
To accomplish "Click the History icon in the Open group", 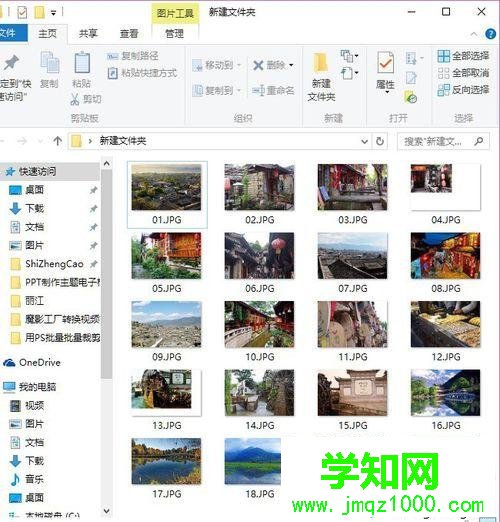I will (x=411, y=97).
